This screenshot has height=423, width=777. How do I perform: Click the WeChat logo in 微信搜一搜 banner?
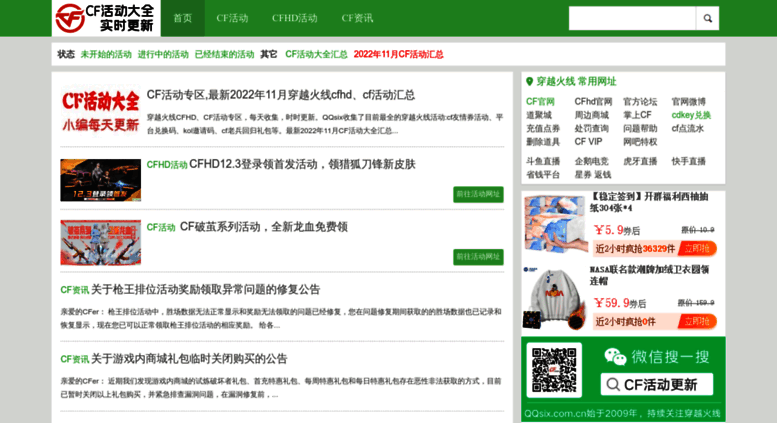point(615,357)
